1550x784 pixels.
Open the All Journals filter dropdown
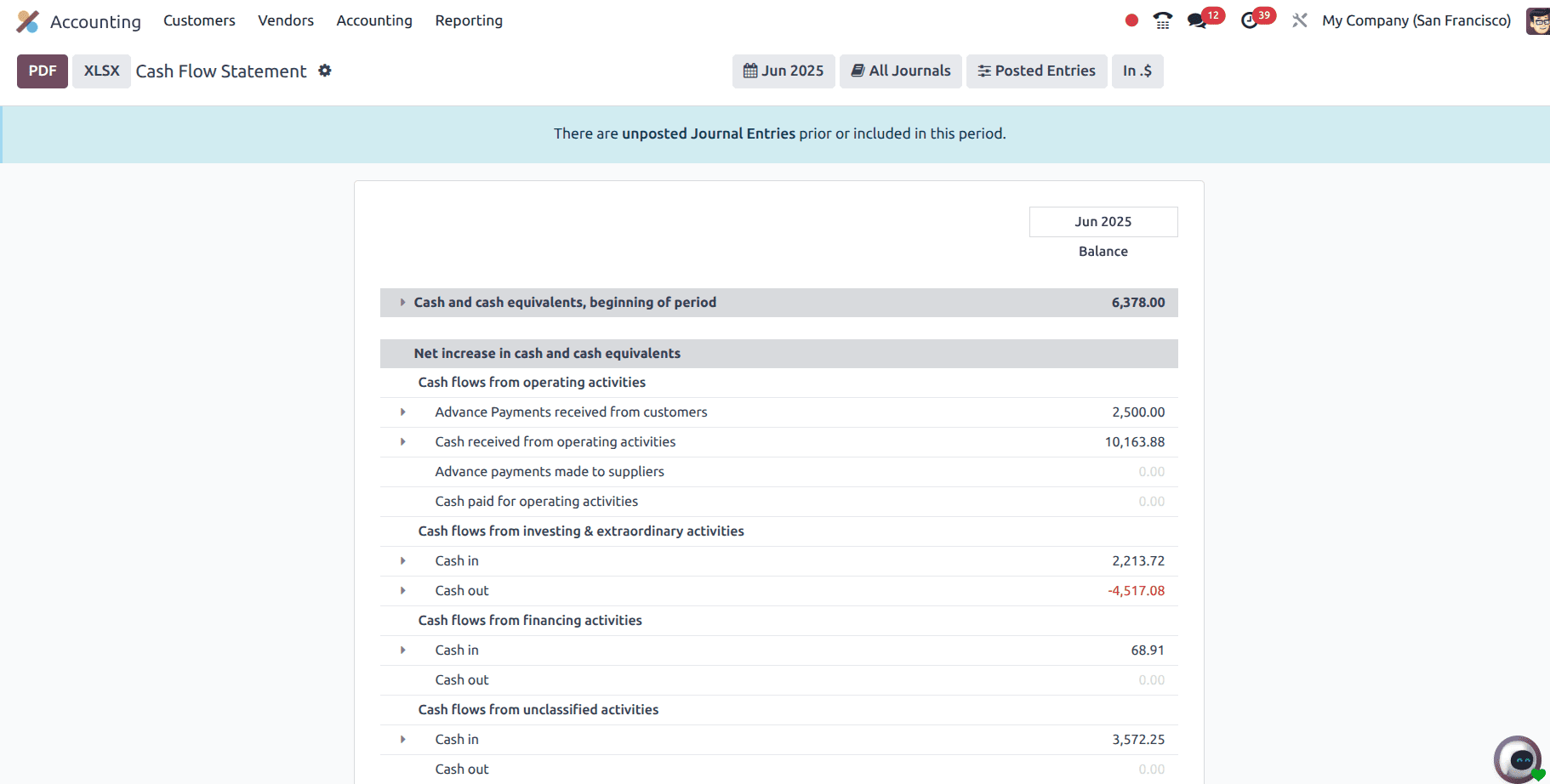coord(900,71)
